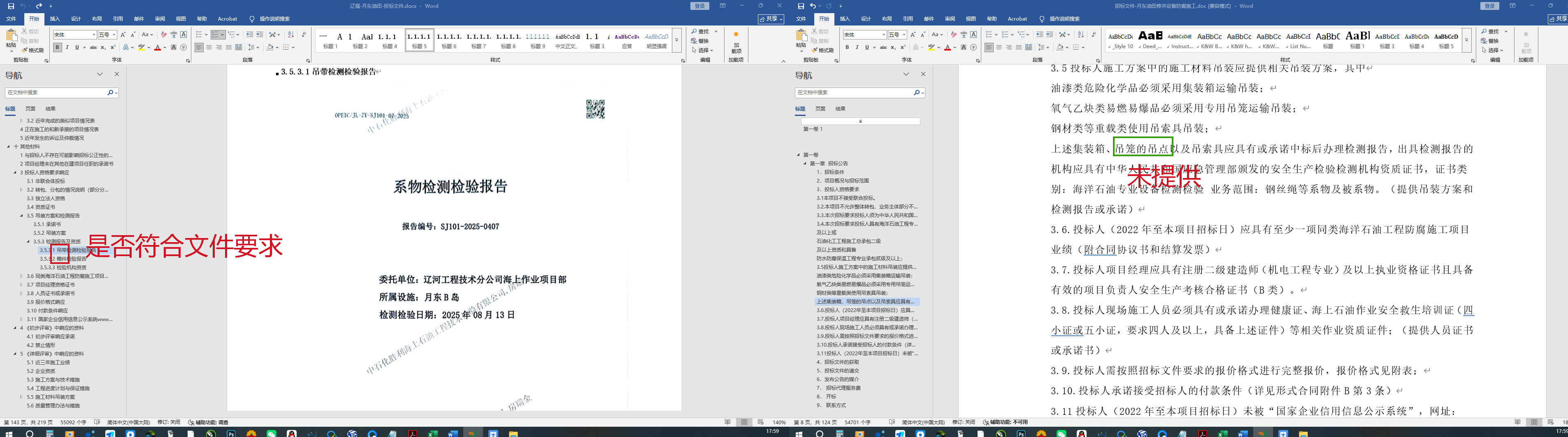Apply 标题 3 style in right Word gallery
This screenshot has width=1568, height=437.
point(1387,40)
